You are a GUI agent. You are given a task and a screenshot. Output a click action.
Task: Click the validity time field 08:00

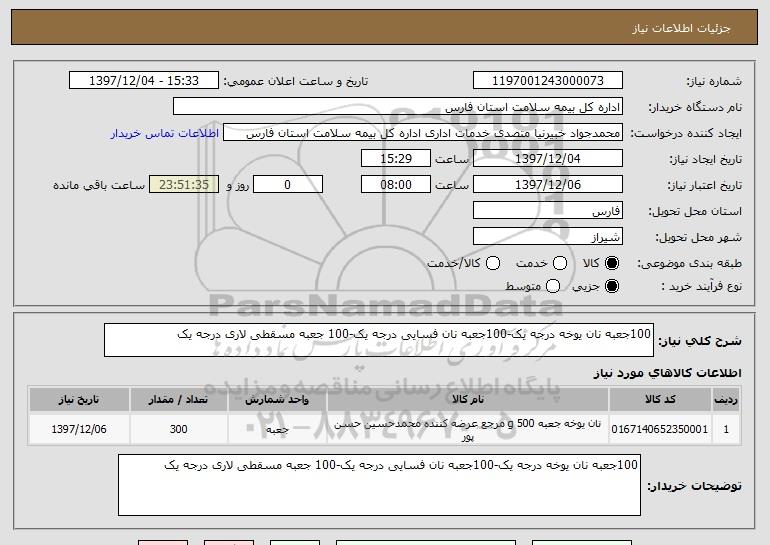coord(396,185)
